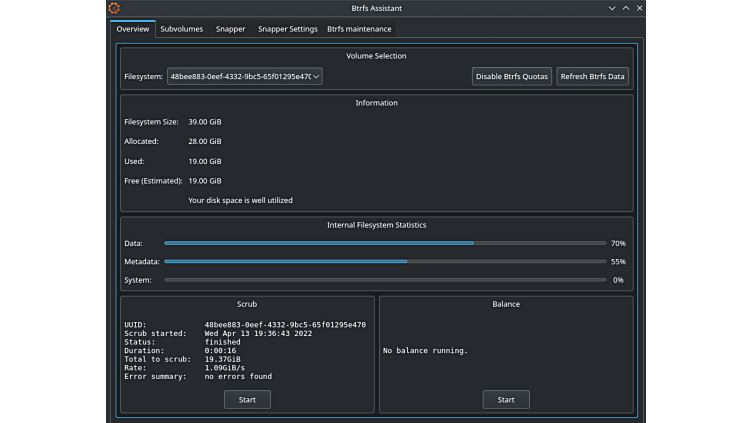Select the Snapper Settings tab

(287, 29)
